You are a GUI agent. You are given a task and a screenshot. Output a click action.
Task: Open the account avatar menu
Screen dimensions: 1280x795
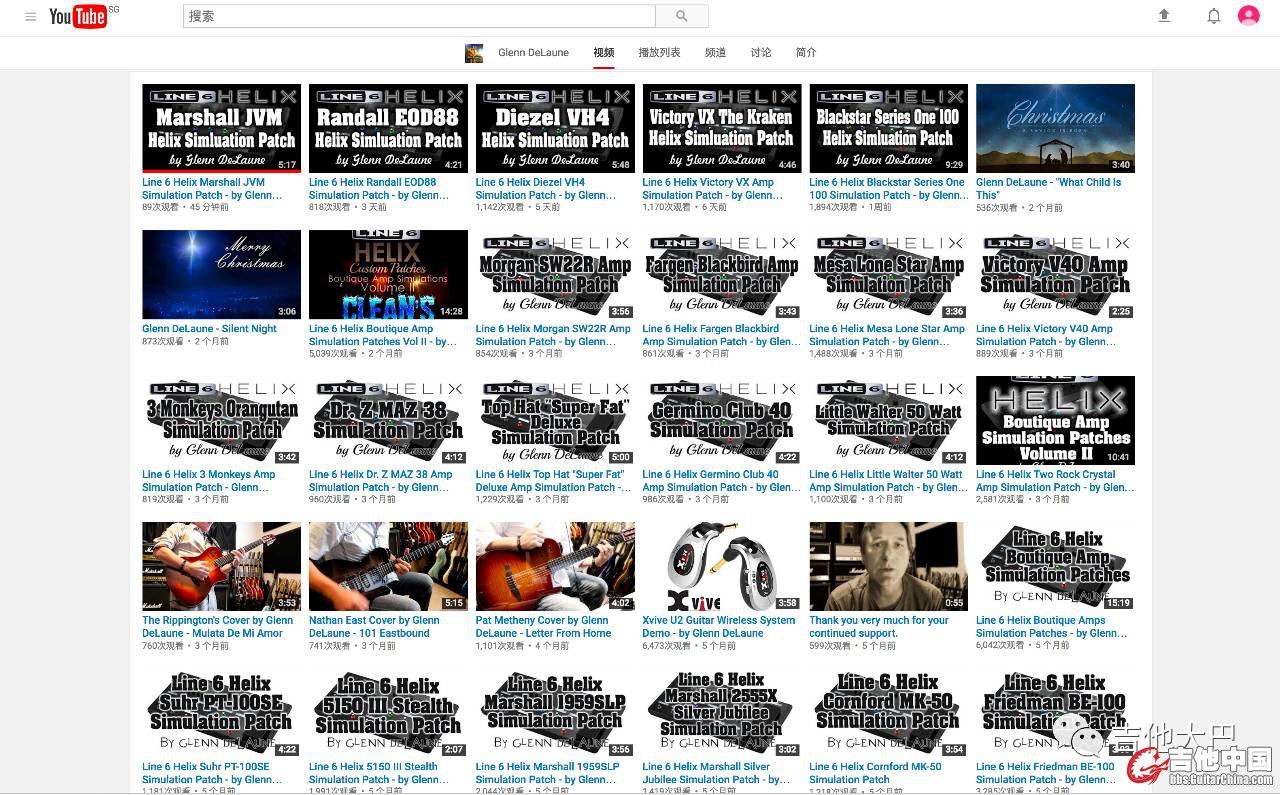(1248, 16)
